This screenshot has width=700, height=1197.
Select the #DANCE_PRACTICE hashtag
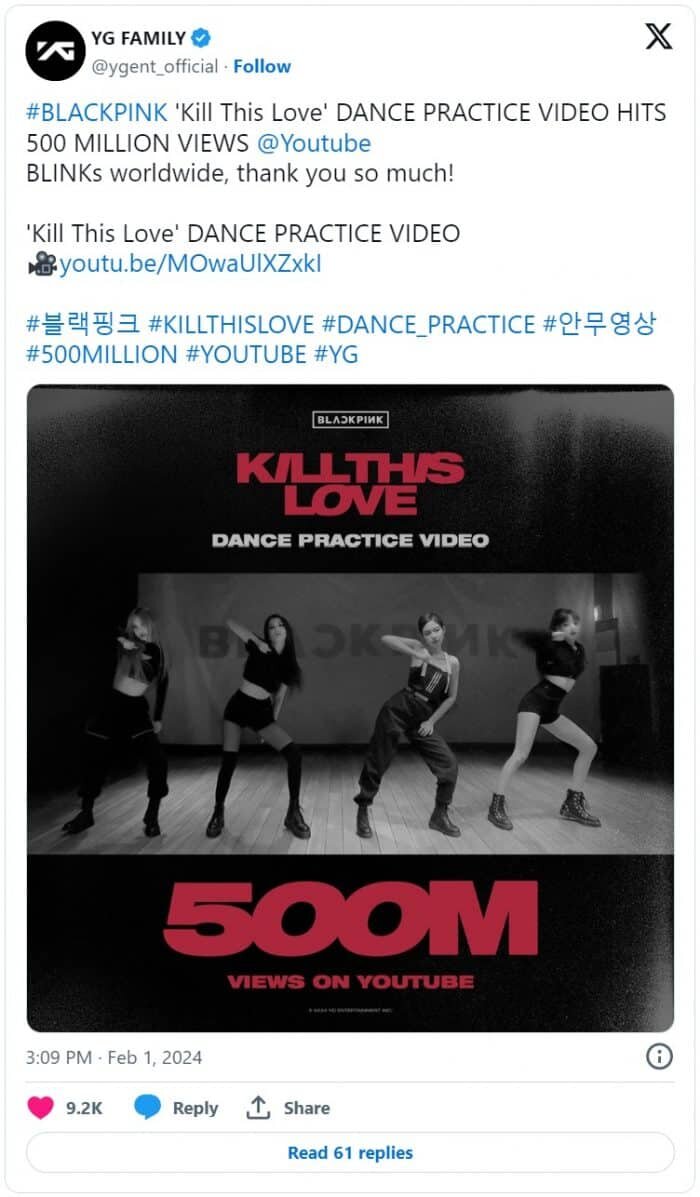(428, 324)
